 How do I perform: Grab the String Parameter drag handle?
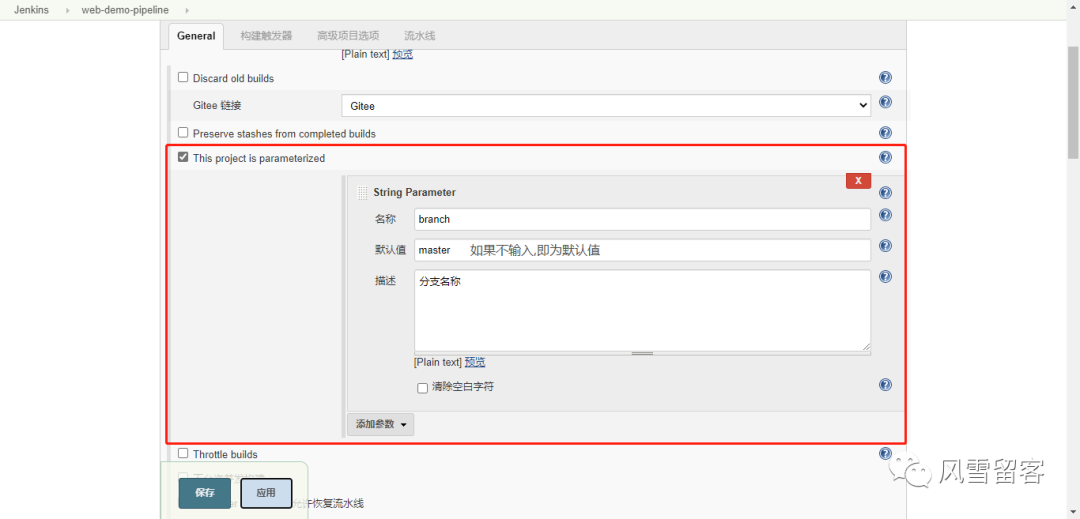coord(362,193)
